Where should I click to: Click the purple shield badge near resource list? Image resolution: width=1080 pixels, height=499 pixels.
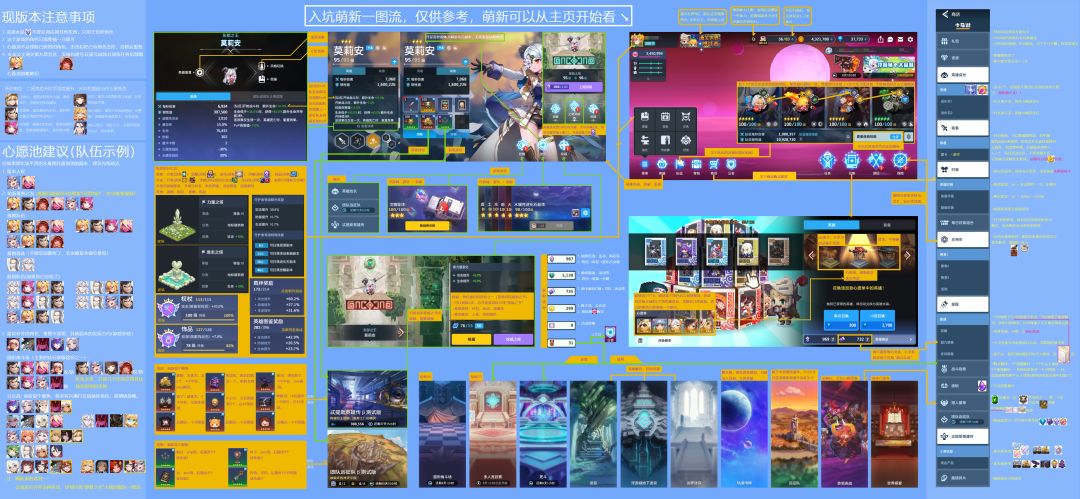point(610,334)
